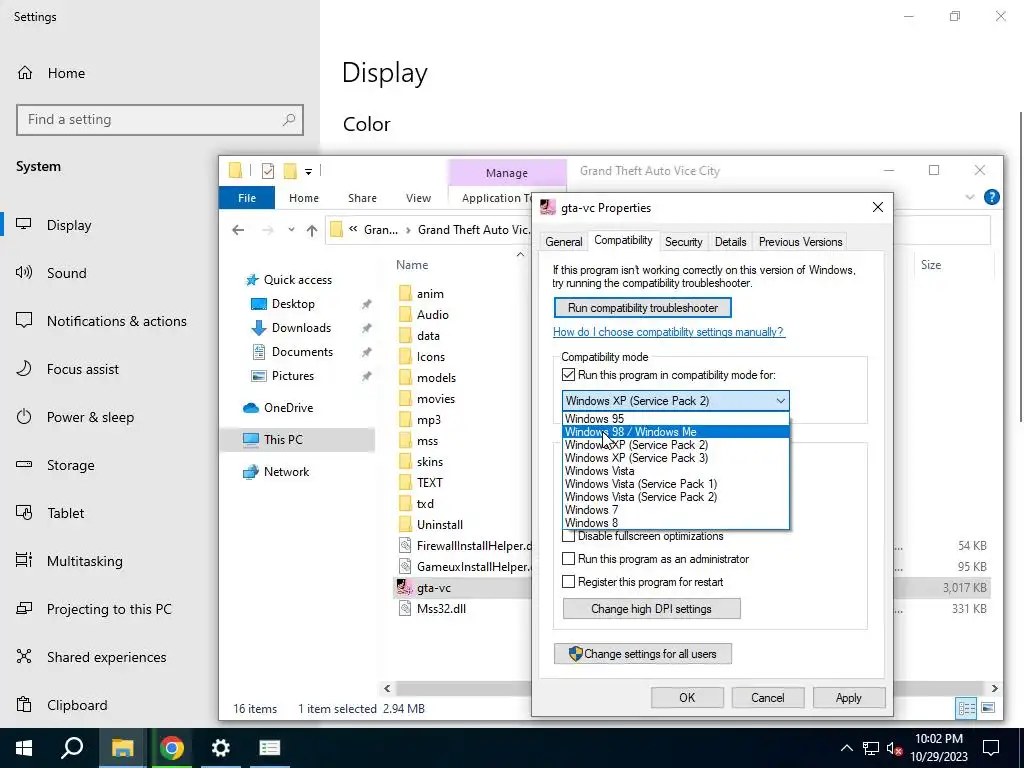Screen dimensions: 1024x768
Task: Show hidden tray icons chevron
Action: [x=846, y=748]
